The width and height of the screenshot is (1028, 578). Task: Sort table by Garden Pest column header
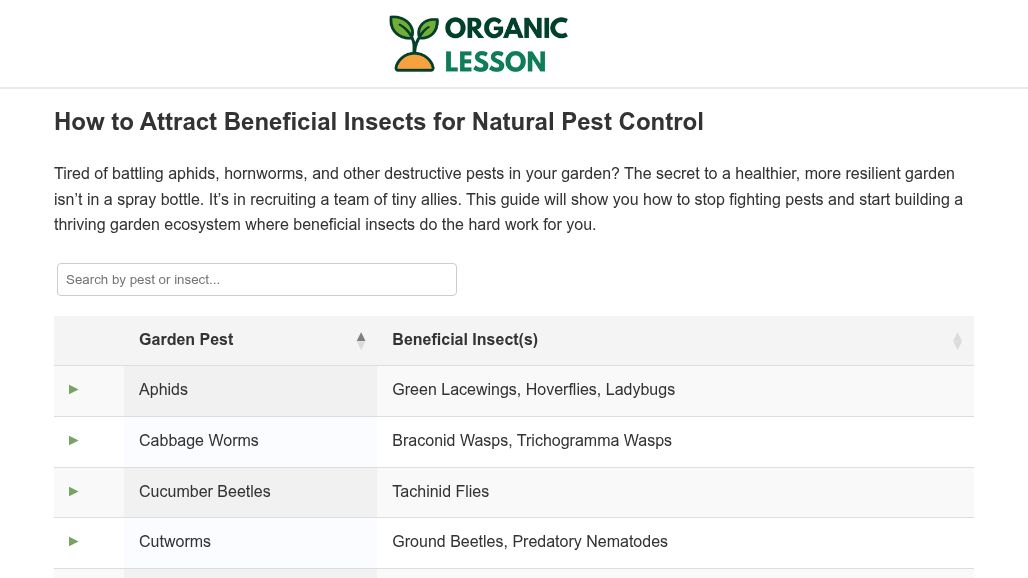[186, 340]
